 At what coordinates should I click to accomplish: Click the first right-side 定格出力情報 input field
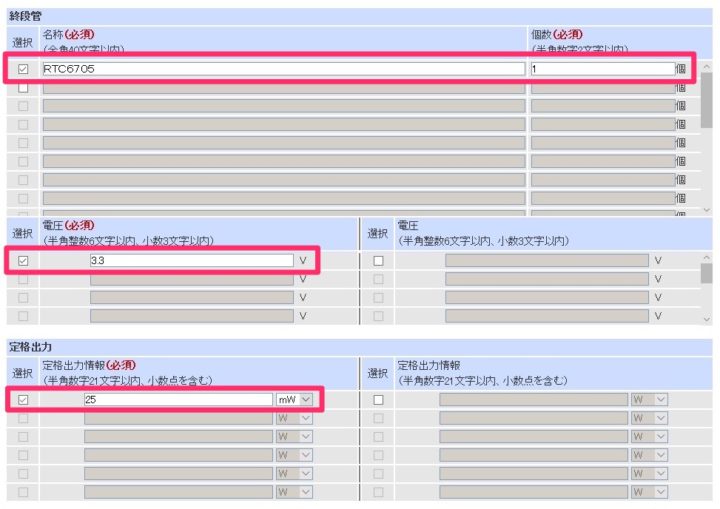pyautogui.click(x=533, y=399)
